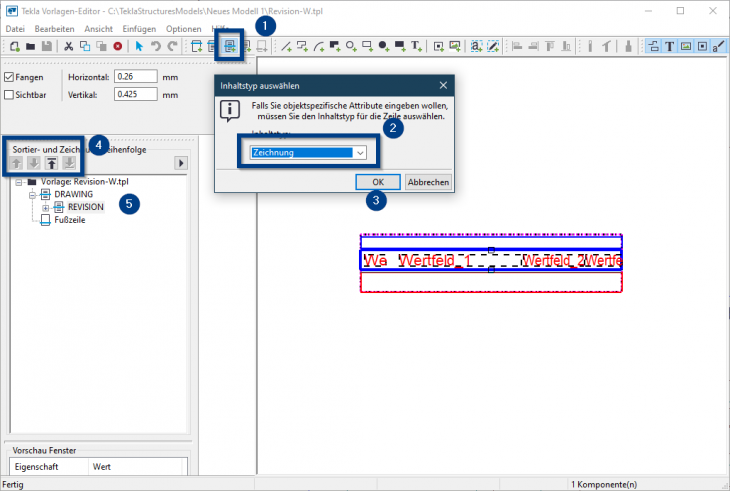Select the Arc drawing tool
Screen dimensions: 730x491
(x=318, y=46)
